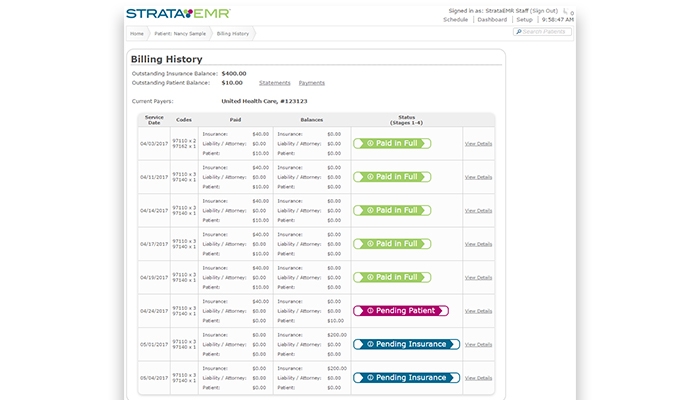700x400 pixels.
Task: Click Paid in Full status for 04/14/2017
Action: coord(392,210)
